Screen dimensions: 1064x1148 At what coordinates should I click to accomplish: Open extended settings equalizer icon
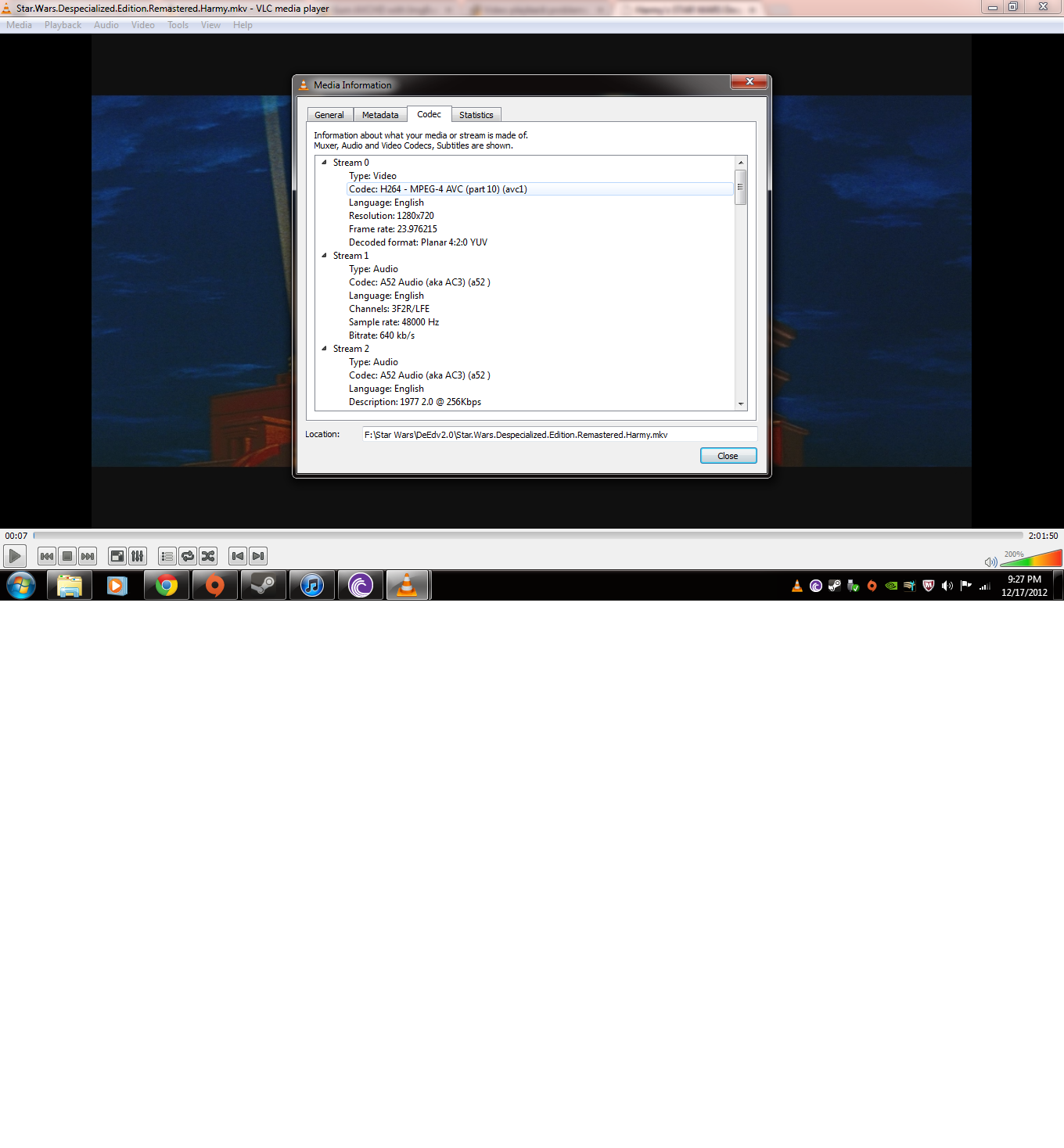(x=138, y=556)
